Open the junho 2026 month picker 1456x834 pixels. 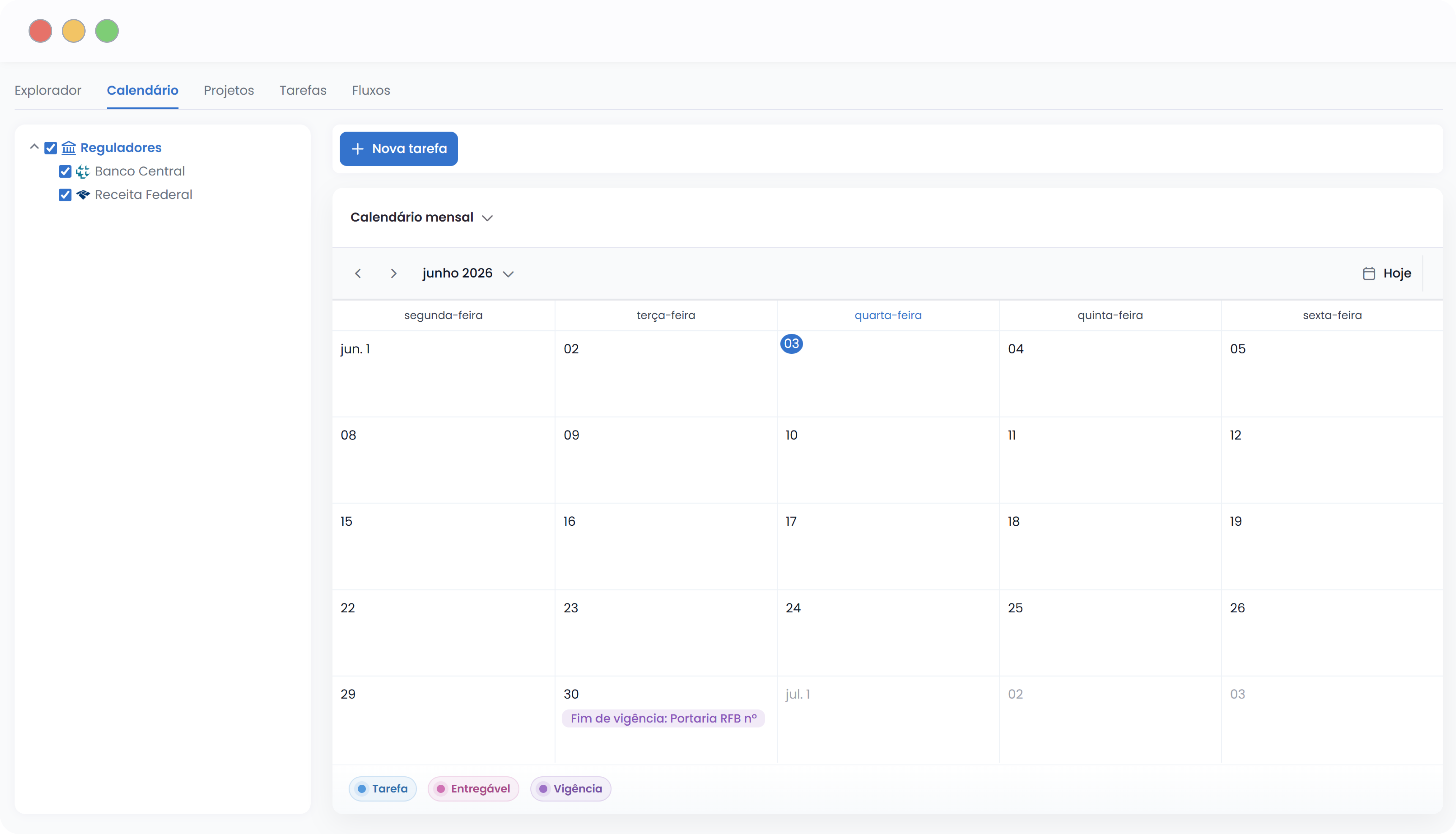pos(468,273)
